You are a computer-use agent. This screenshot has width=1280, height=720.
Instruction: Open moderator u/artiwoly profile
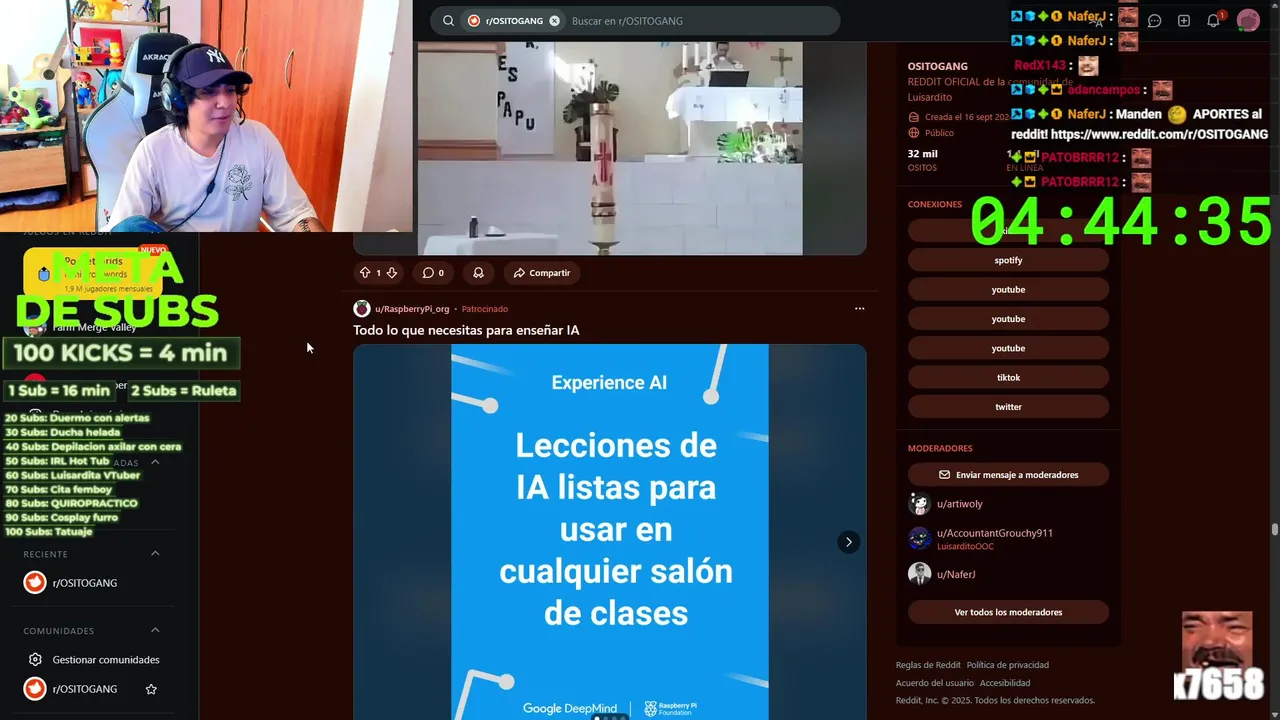pos(960,504)
